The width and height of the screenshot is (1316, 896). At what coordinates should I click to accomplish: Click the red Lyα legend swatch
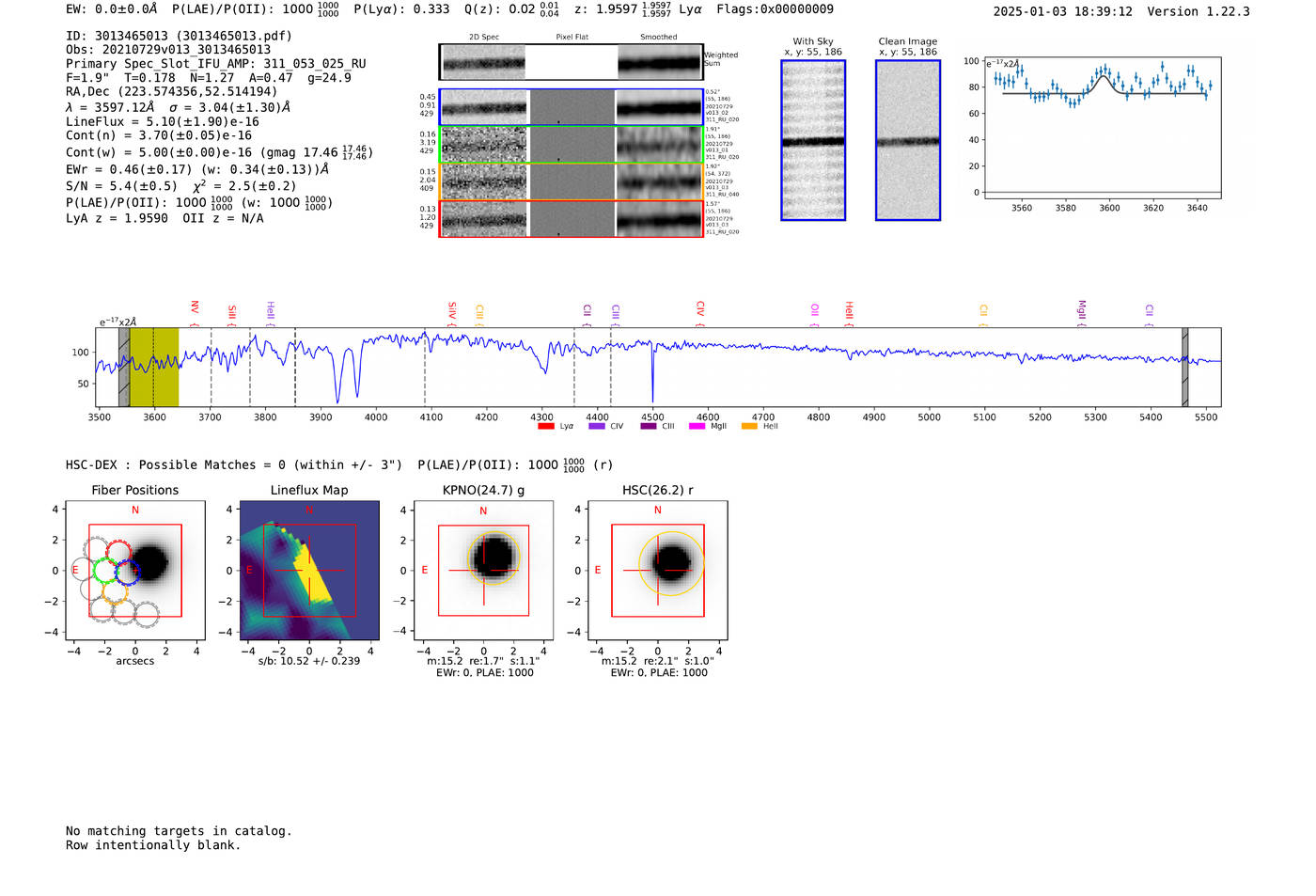tap(545, 427)
